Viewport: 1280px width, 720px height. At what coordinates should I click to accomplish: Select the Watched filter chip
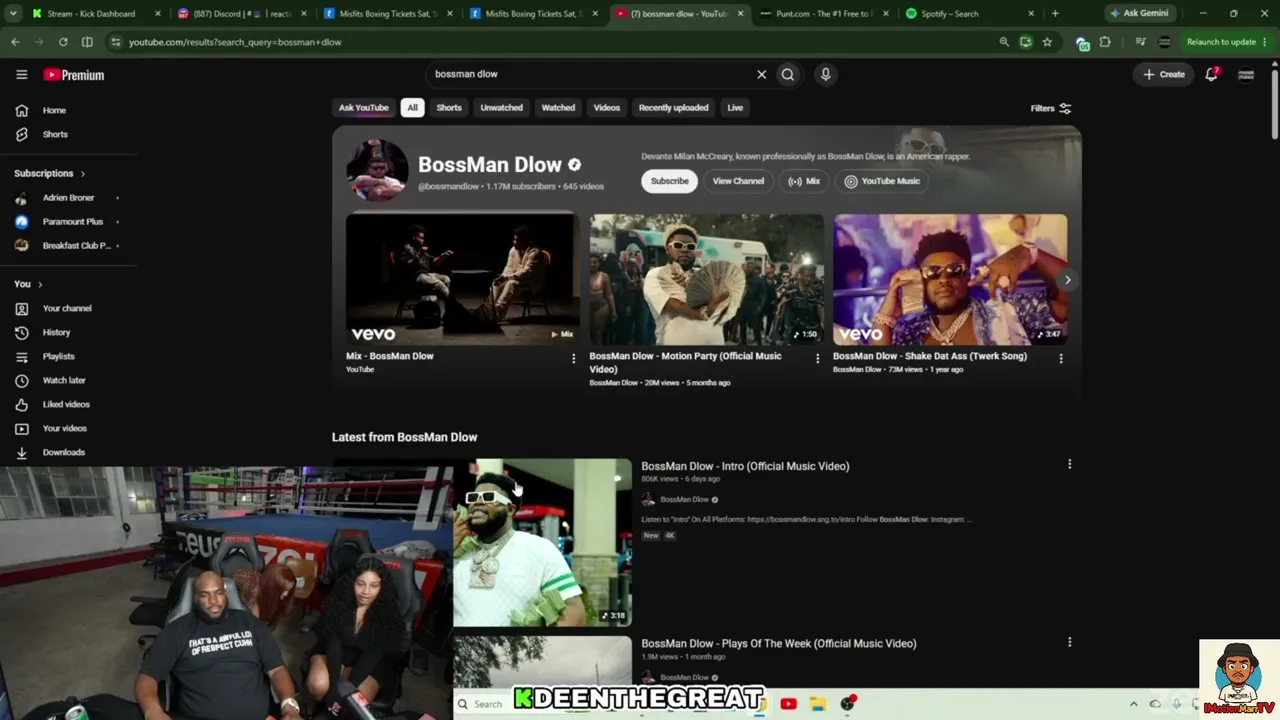558,108
